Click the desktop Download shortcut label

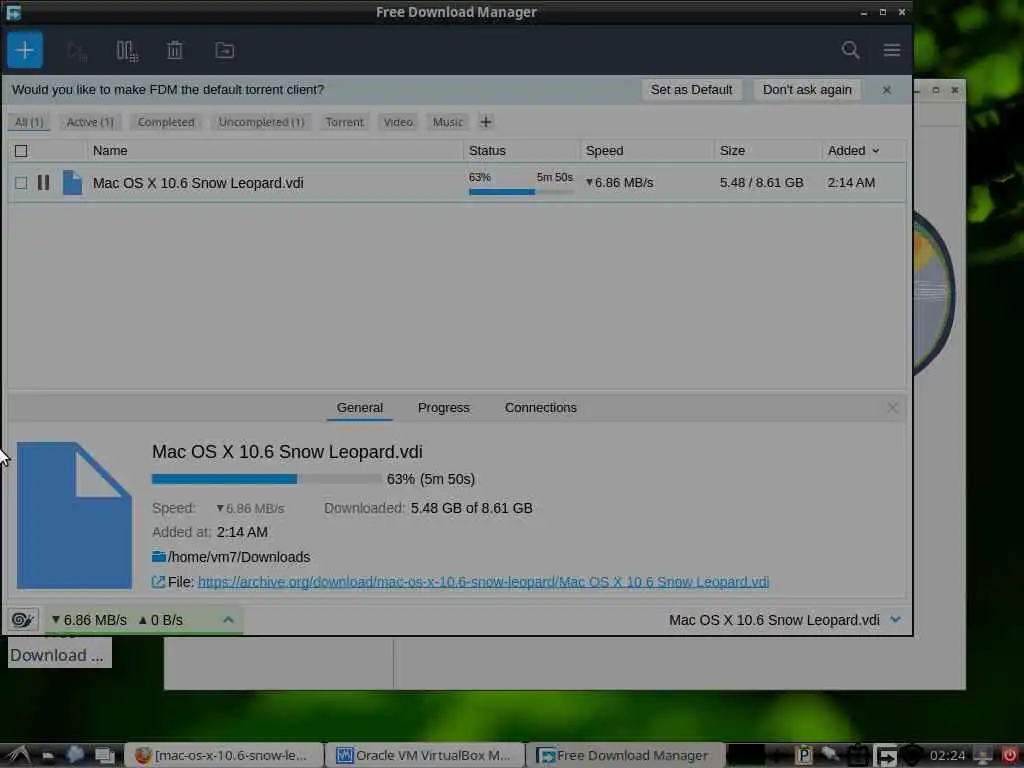click(57, 655)
